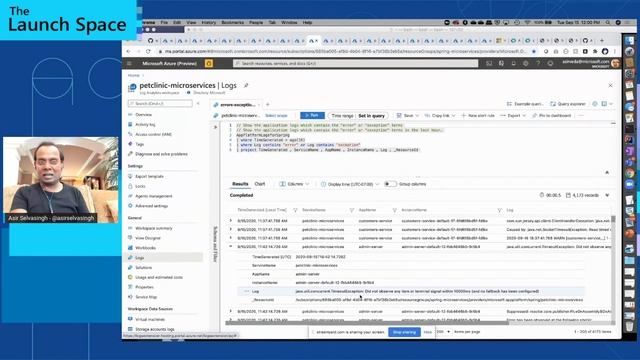640x360 pixels.
Task: Open Solutions sidebar item
Action: tap(143, 267)
